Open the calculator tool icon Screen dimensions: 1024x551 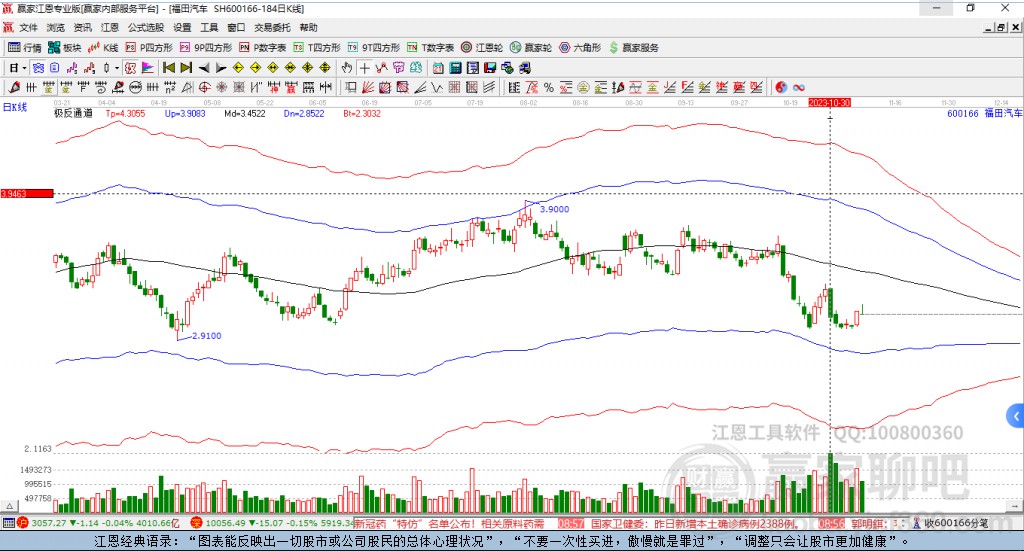click(456, 68)
